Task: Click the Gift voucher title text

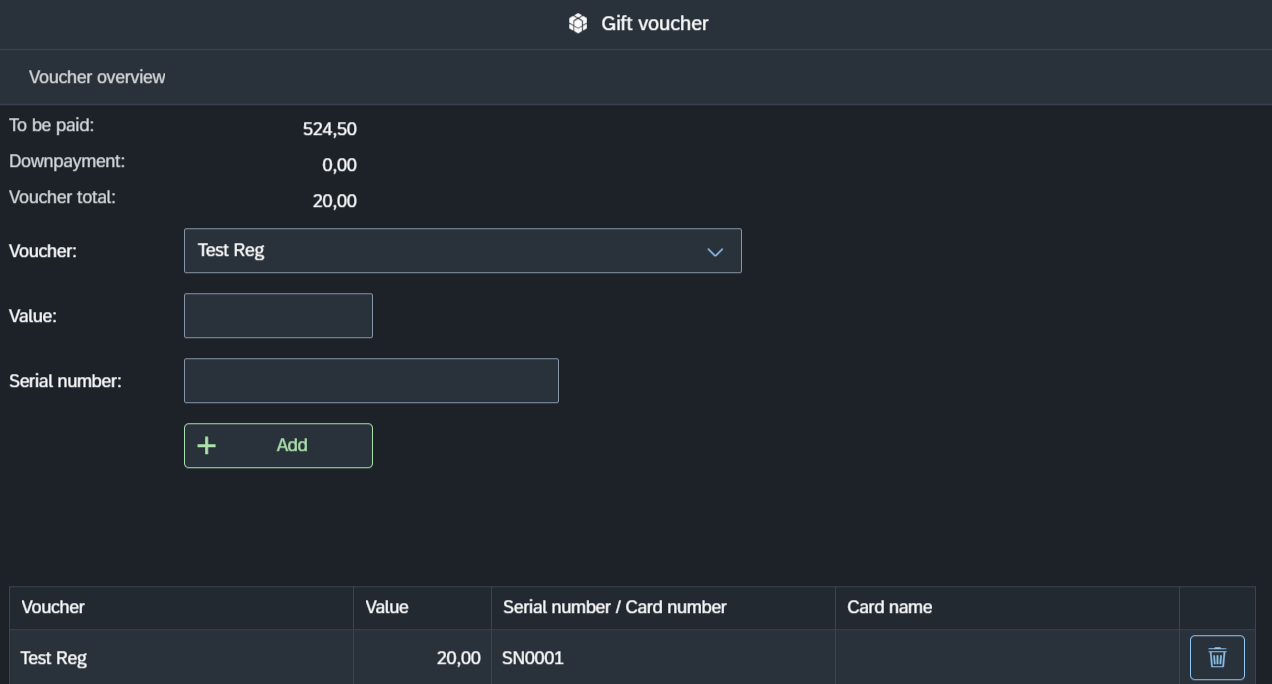Action: point(654,24)
